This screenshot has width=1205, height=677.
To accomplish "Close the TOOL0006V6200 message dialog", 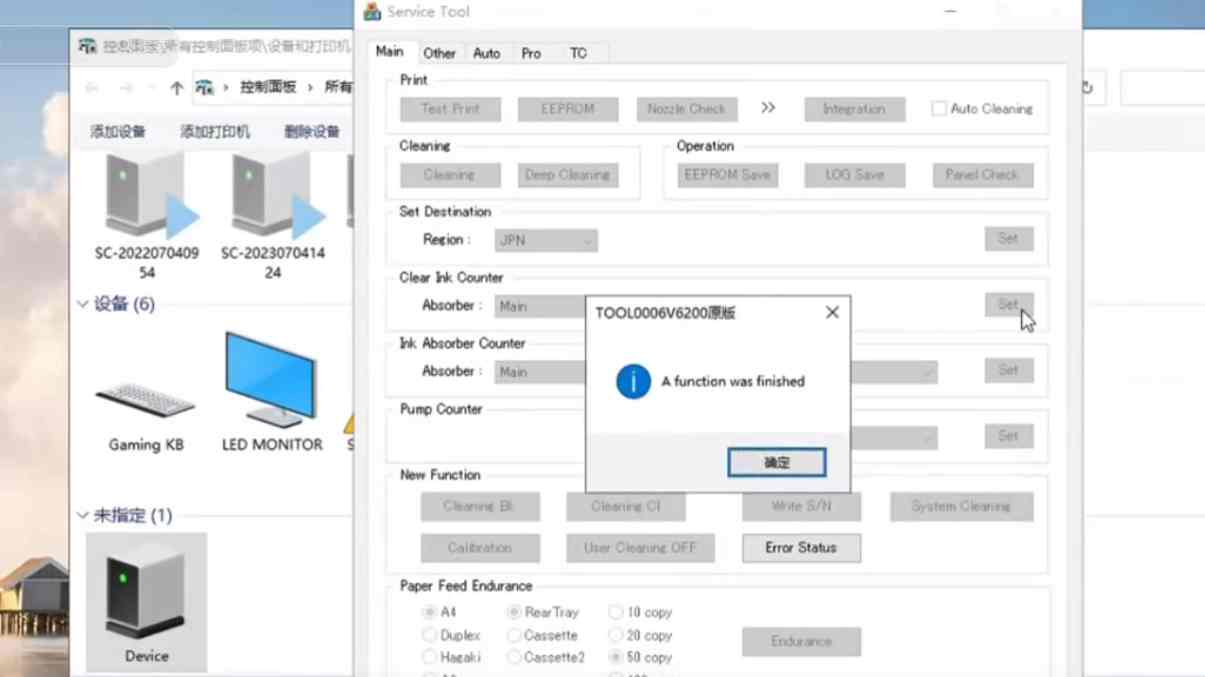I will [x=832, y=313].
